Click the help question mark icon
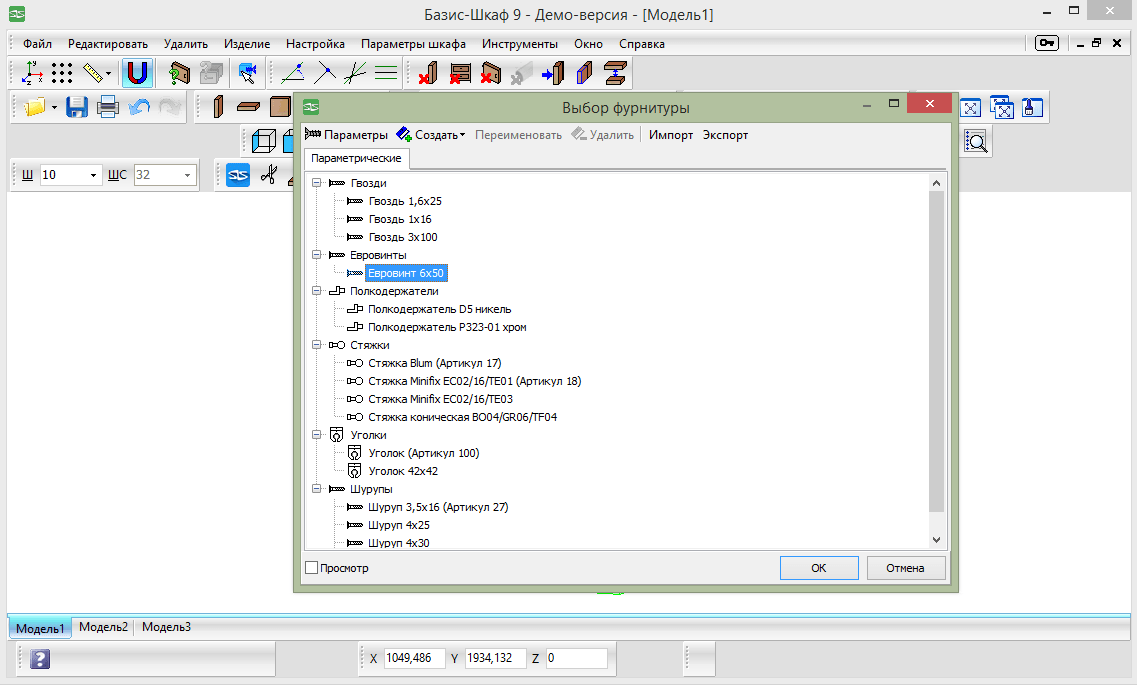This screenshot has width=1137, height=685. [x=40, y=659]
